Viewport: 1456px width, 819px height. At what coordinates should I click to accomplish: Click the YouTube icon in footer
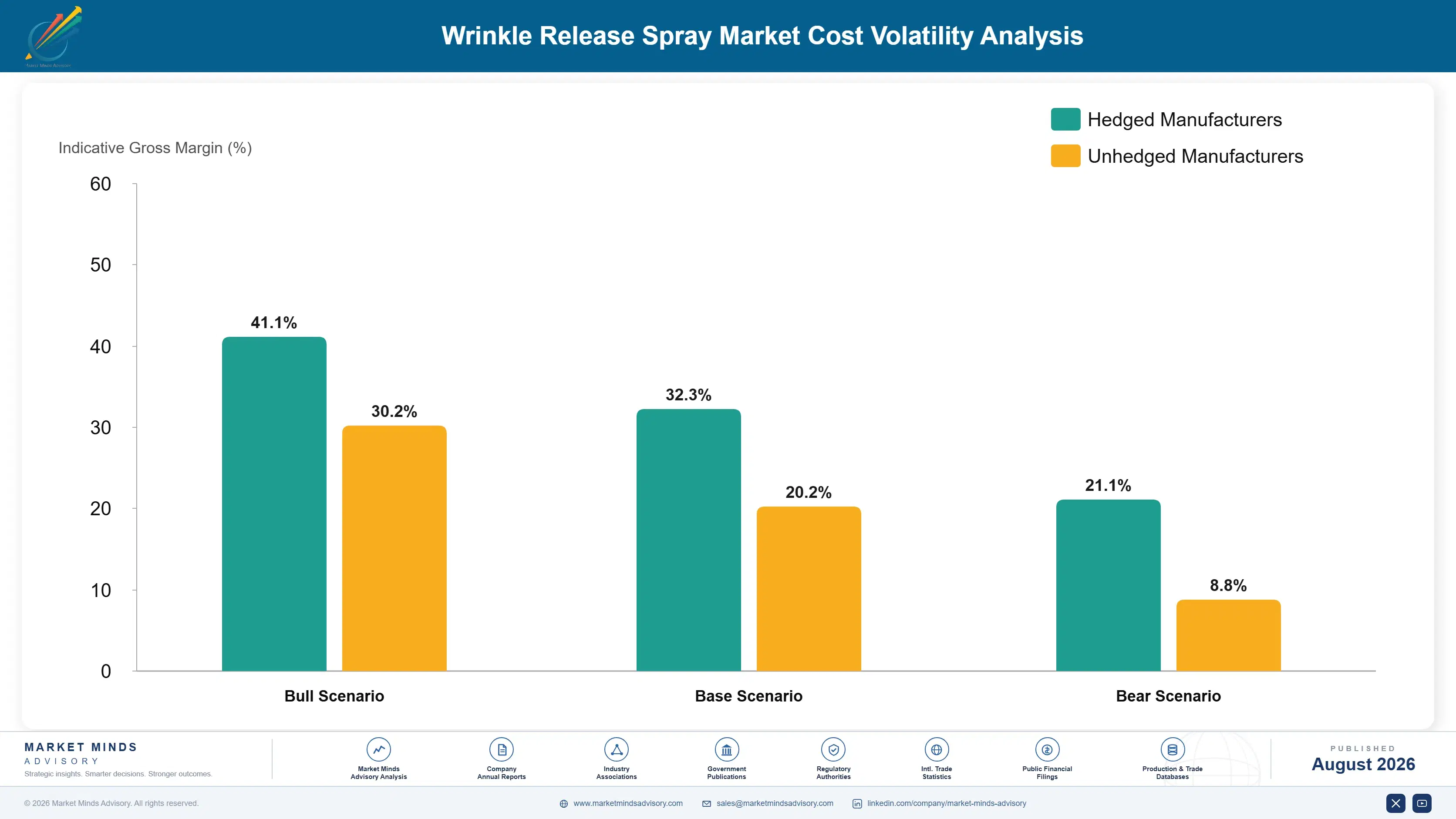pyautogui.click(x=1422, y=803)
